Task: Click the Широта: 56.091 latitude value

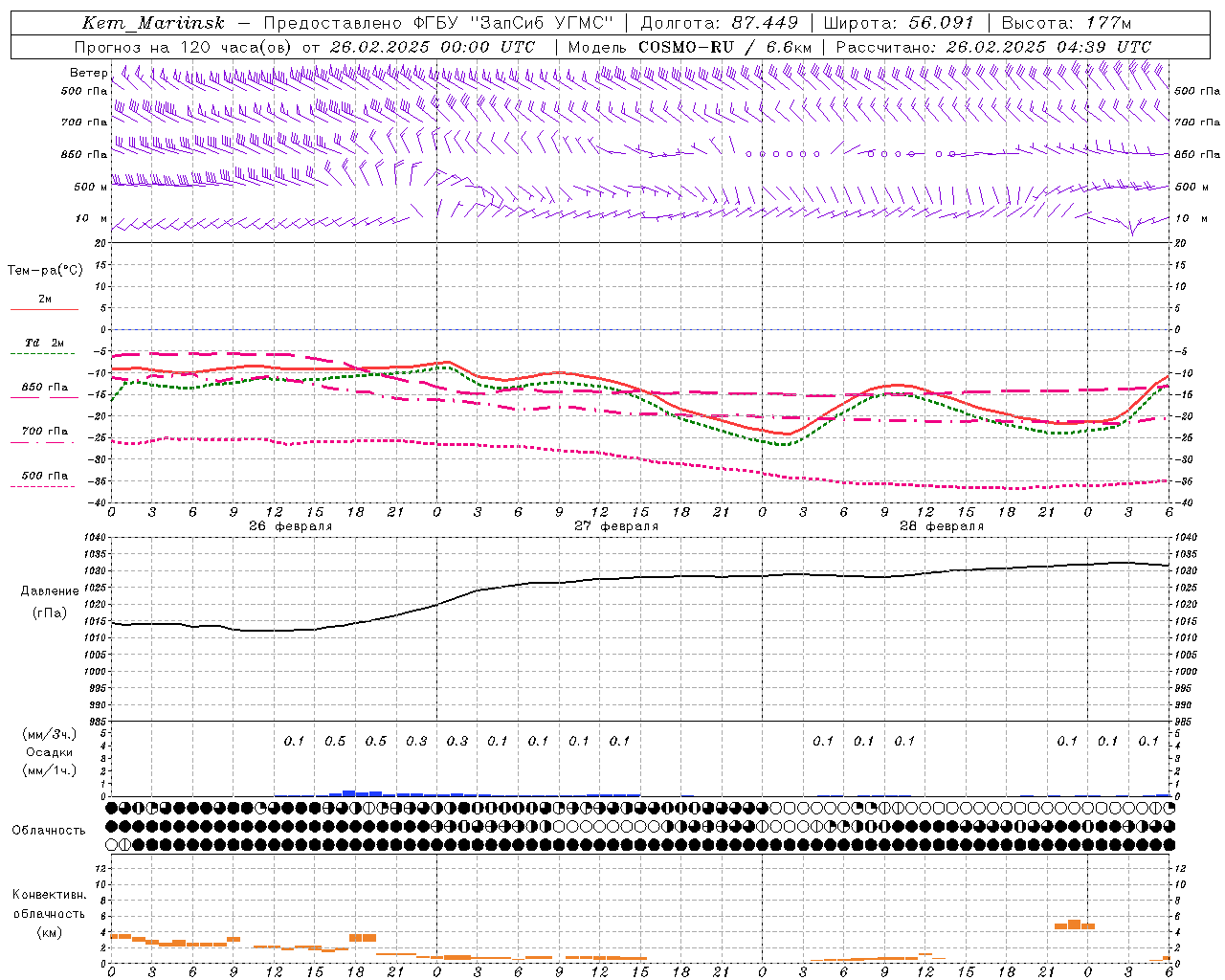Action: click(899, 23)
